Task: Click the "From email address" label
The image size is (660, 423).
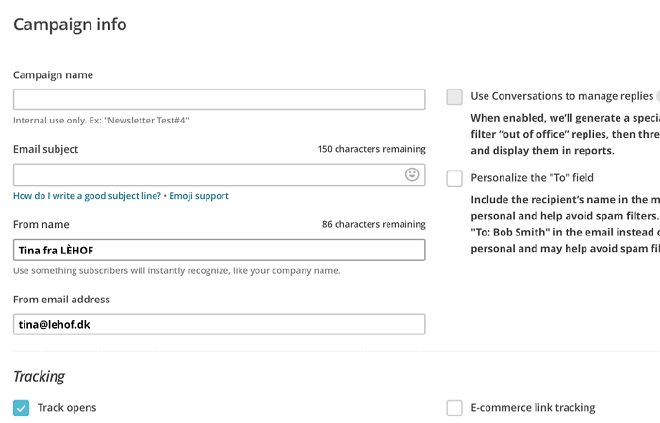Action: coord(61,299)
